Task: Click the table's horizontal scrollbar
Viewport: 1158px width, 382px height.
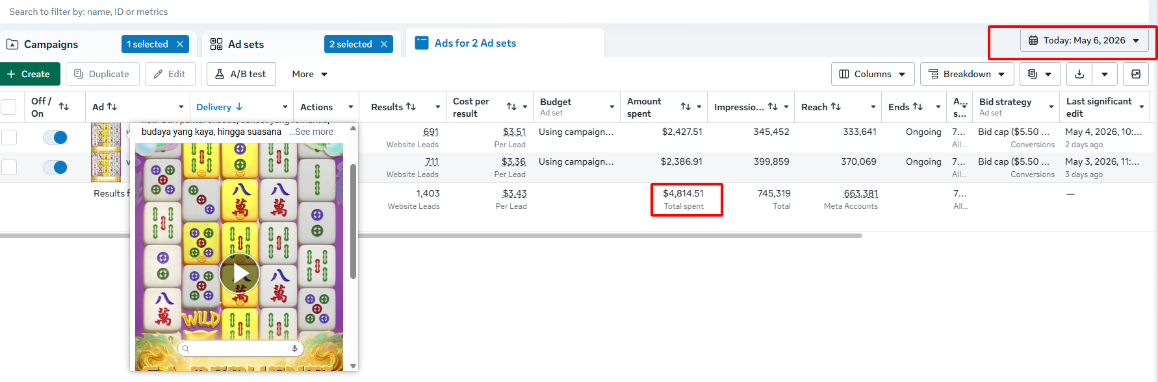Action: [x=431, y=236]
